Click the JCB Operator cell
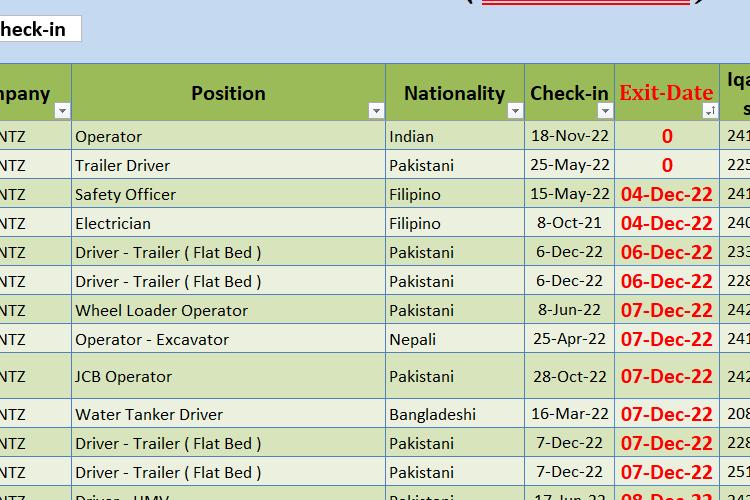The image size is (750, 500). tap(228, 376)
